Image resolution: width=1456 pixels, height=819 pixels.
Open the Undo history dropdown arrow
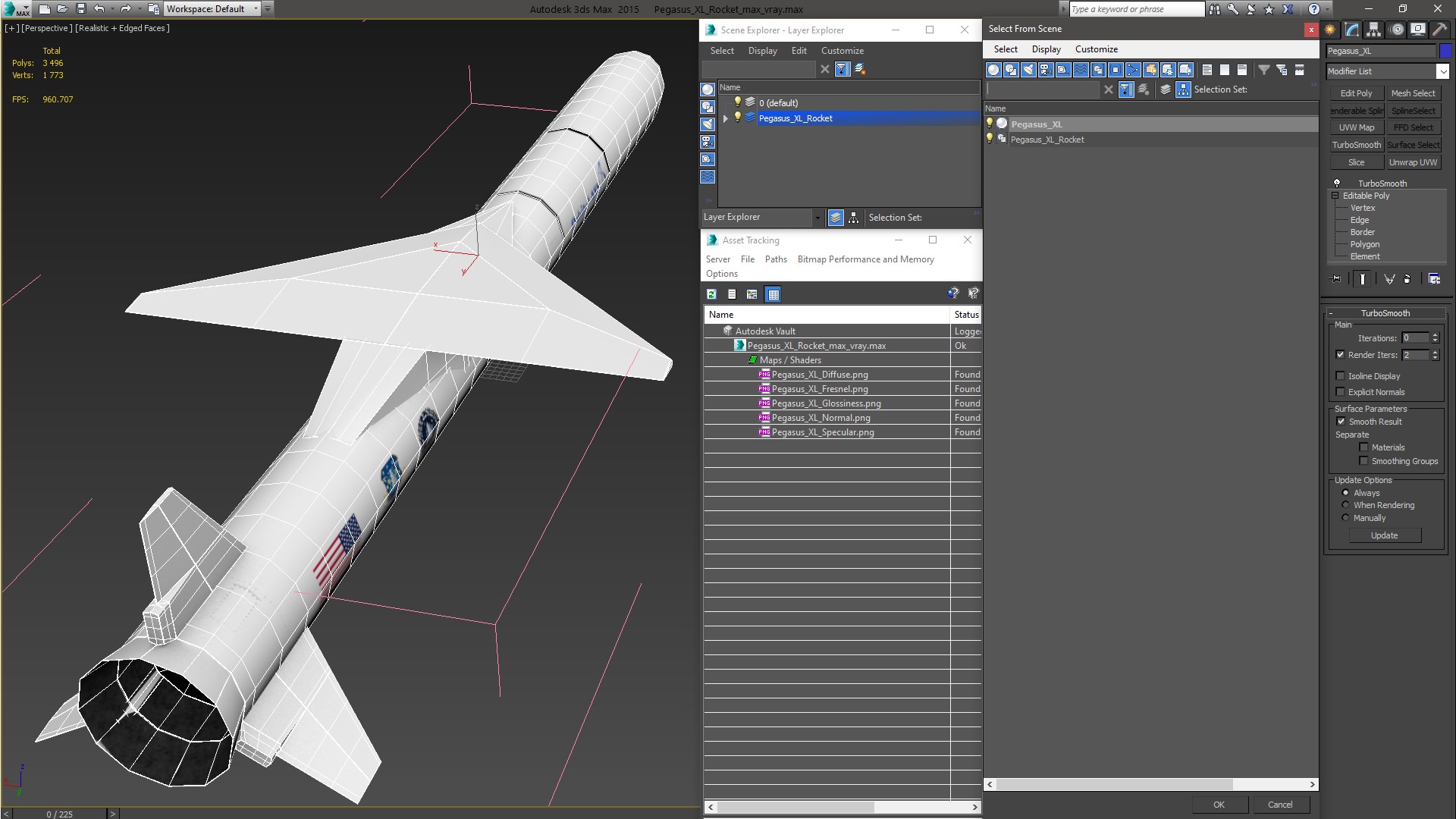[112, 9]
